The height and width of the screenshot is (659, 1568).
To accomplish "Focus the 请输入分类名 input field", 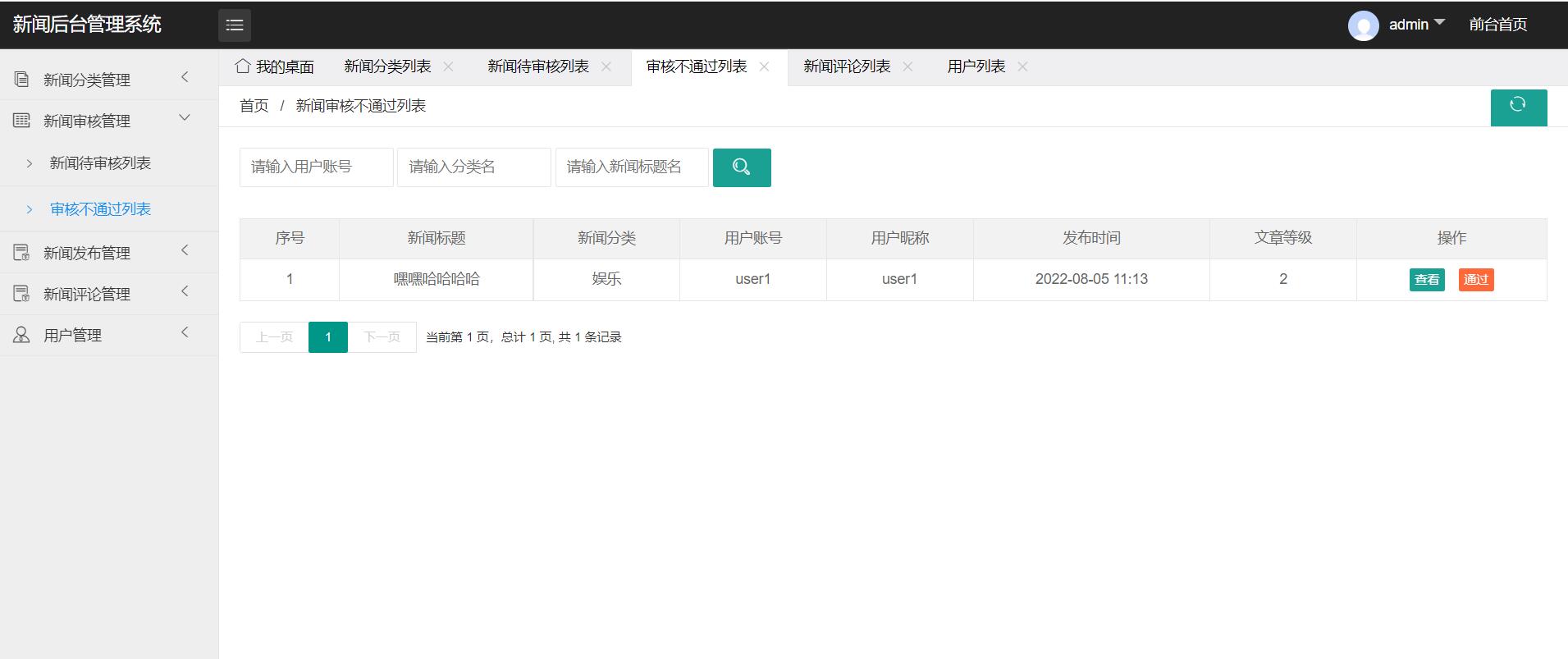I will (x=474, y=167).
